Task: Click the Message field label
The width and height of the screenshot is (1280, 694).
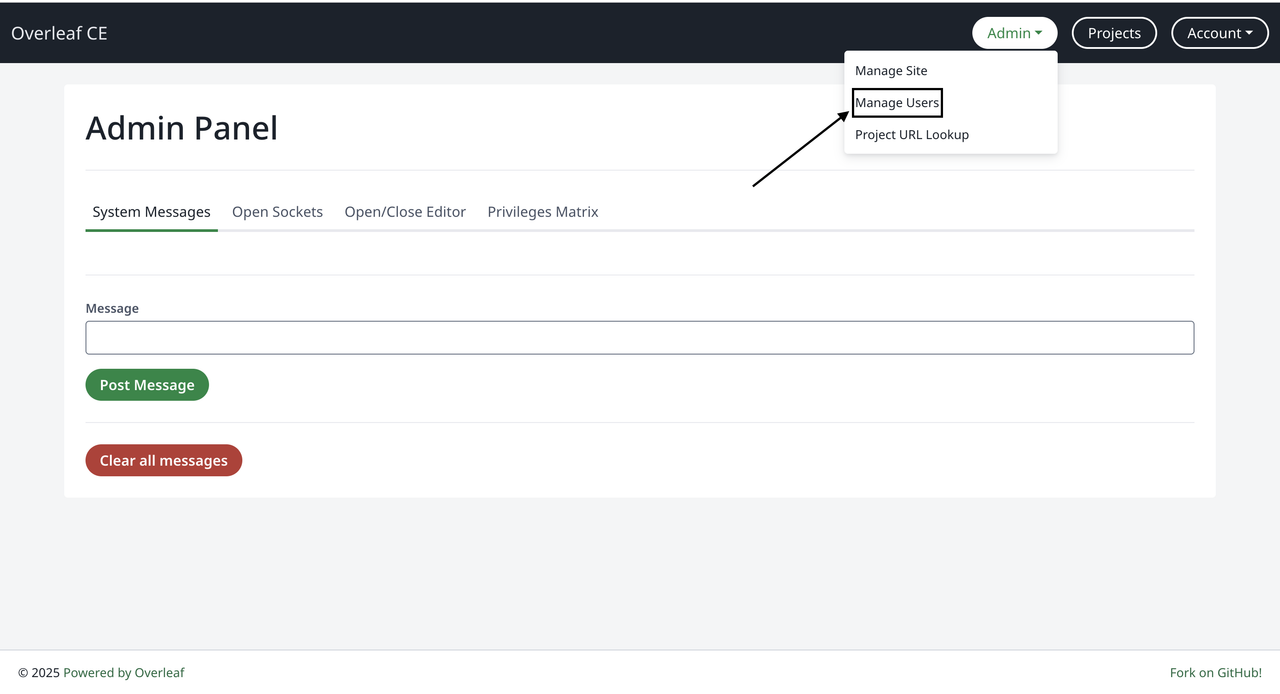Action: (x=111, y=308)
